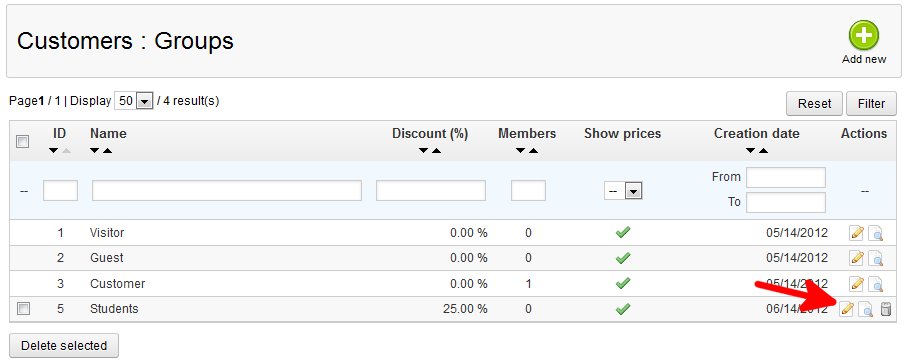
Task: Open the Show prices filter dropdown
Action: click(622, 191)
